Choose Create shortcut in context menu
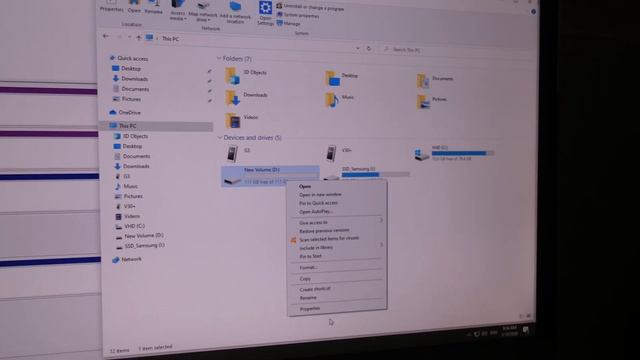 pyautogui.click(x=315, y=289)
